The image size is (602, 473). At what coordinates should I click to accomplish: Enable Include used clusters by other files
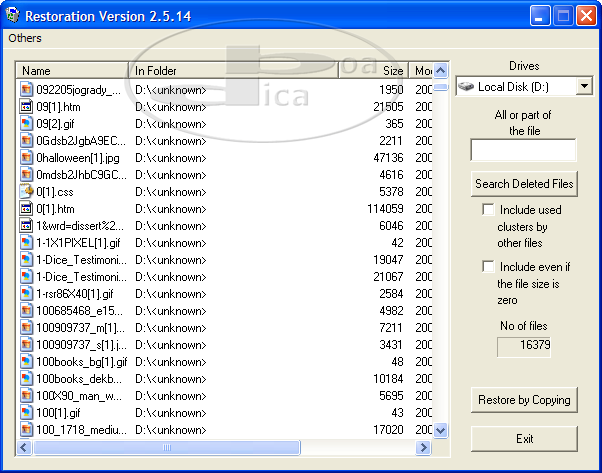click(488, 210)
